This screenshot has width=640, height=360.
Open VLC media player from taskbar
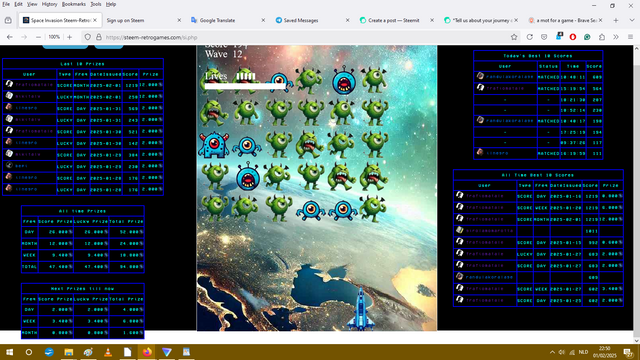[x=108, y=352]
